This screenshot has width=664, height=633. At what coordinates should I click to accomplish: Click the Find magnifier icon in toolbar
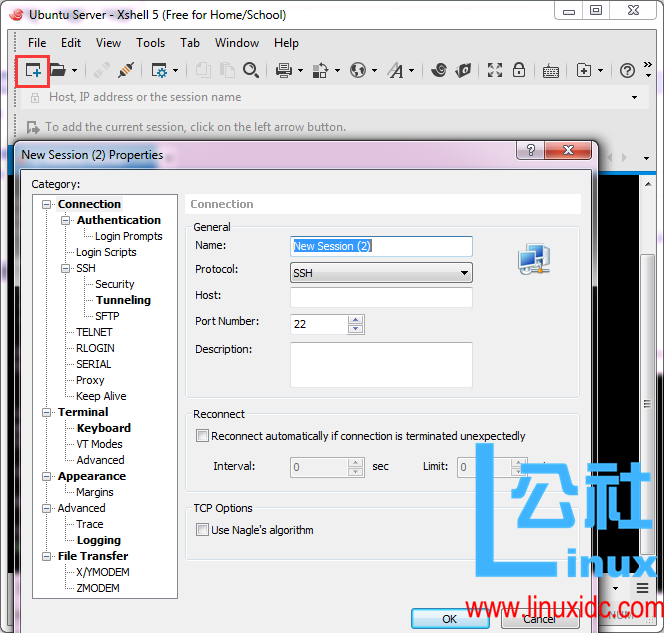[x=251, y=71]
